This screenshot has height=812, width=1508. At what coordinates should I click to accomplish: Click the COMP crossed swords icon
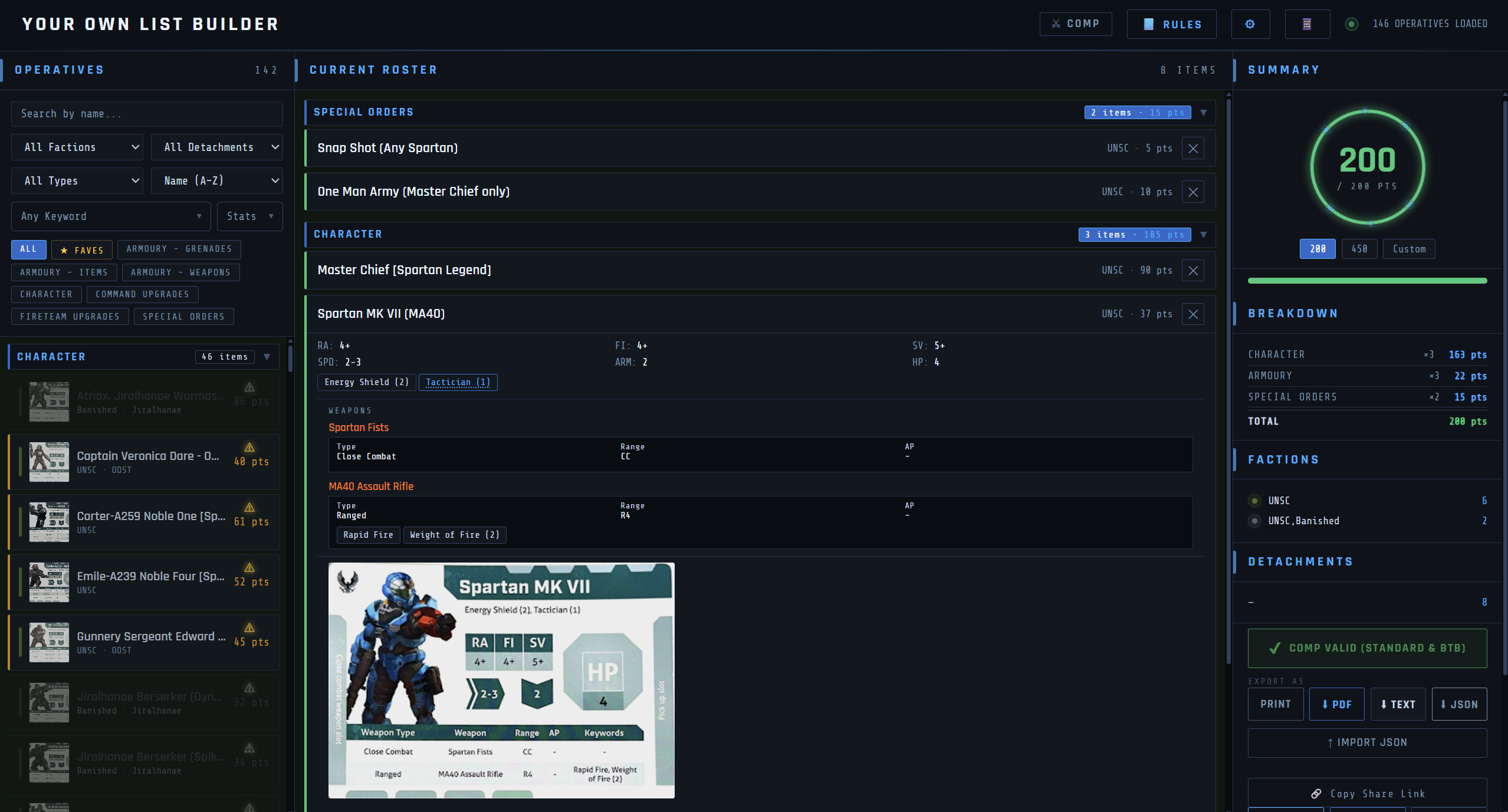pos(1056,24)
